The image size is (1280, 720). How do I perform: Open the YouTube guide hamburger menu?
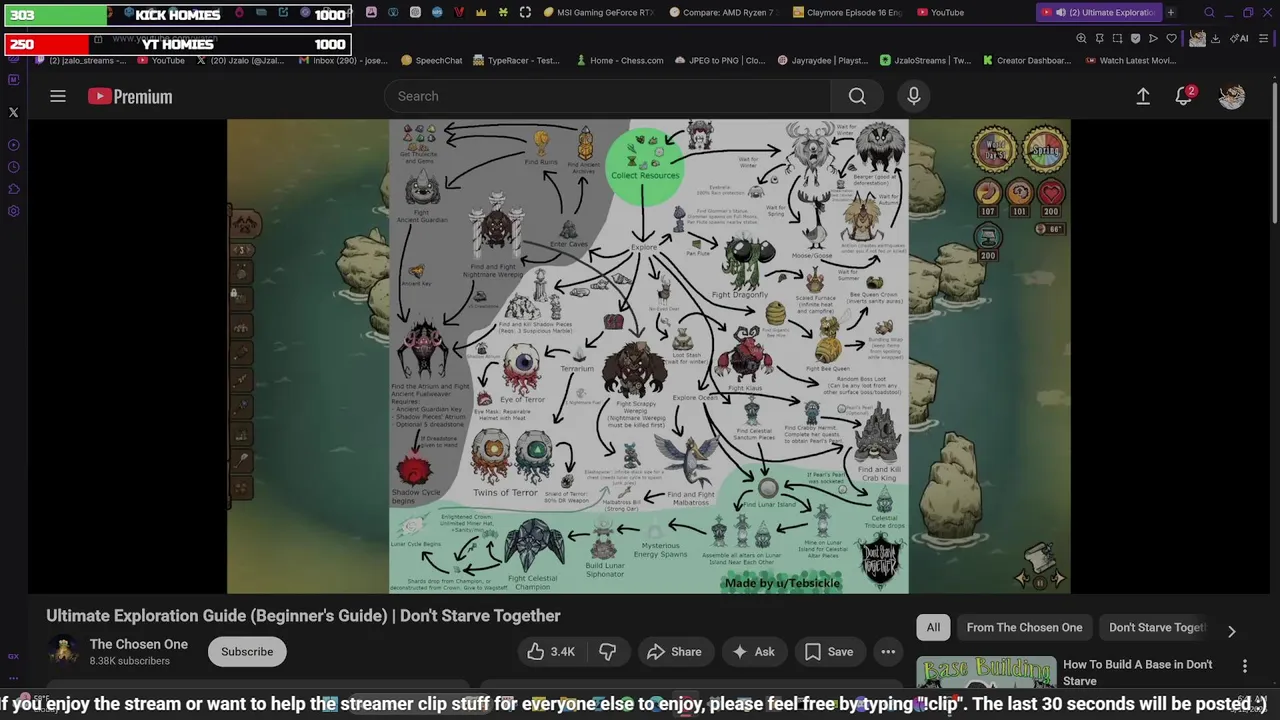[58, 96]
